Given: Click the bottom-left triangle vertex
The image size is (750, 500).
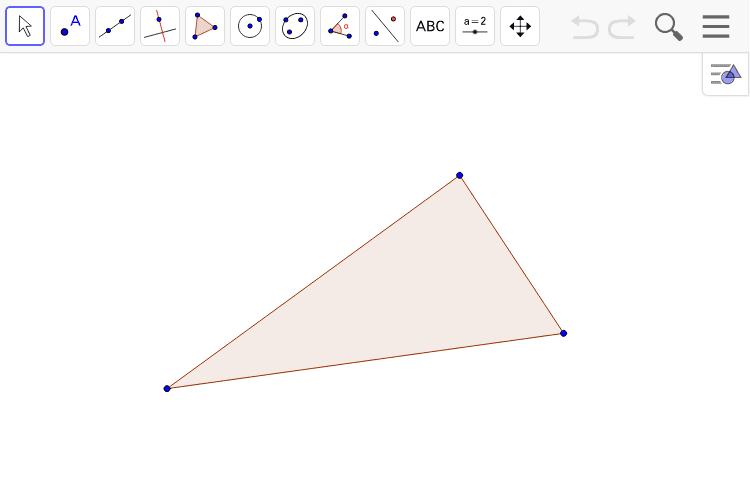Looking at the screenshot, I should tap(166, 389).
